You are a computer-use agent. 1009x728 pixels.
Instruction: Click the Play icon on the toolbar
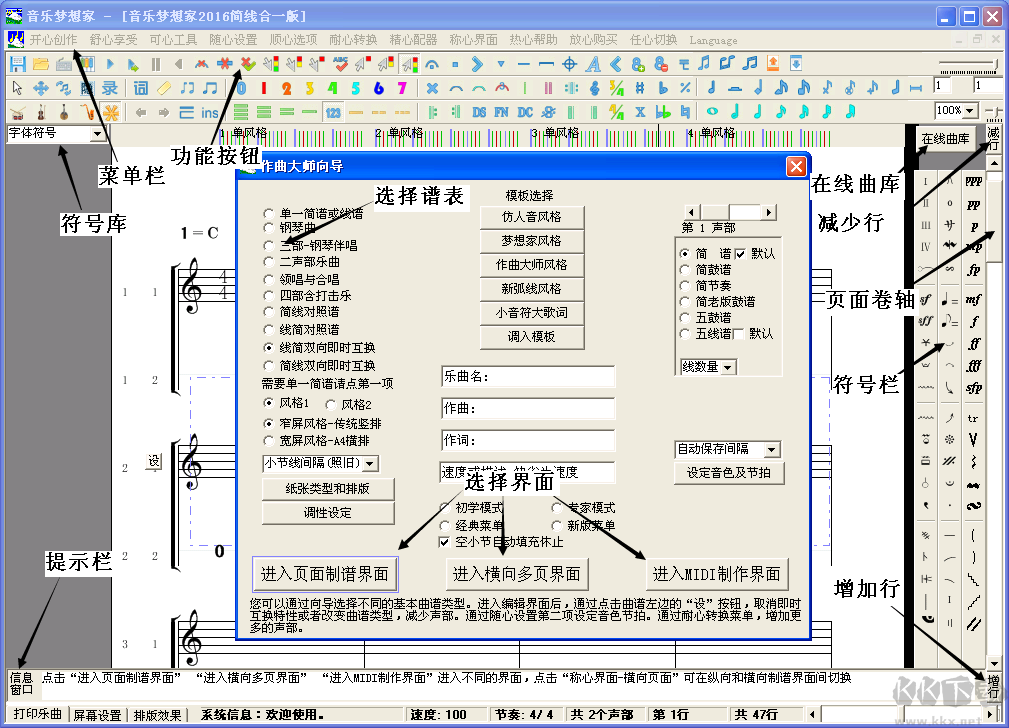(x=109, y=62)
